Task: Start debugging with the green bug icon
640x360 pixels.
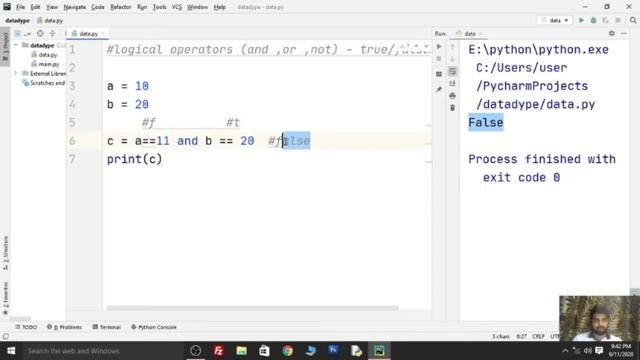Action: 593,20
